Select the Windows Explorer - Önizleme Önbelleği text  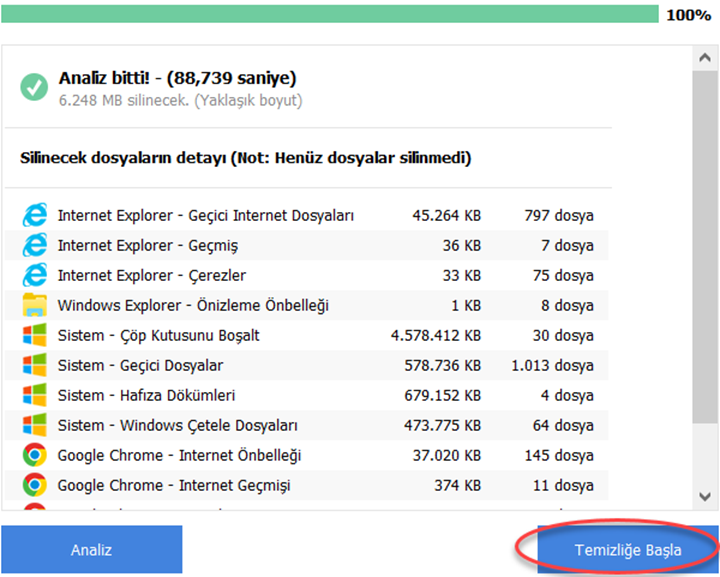point(193,305)
